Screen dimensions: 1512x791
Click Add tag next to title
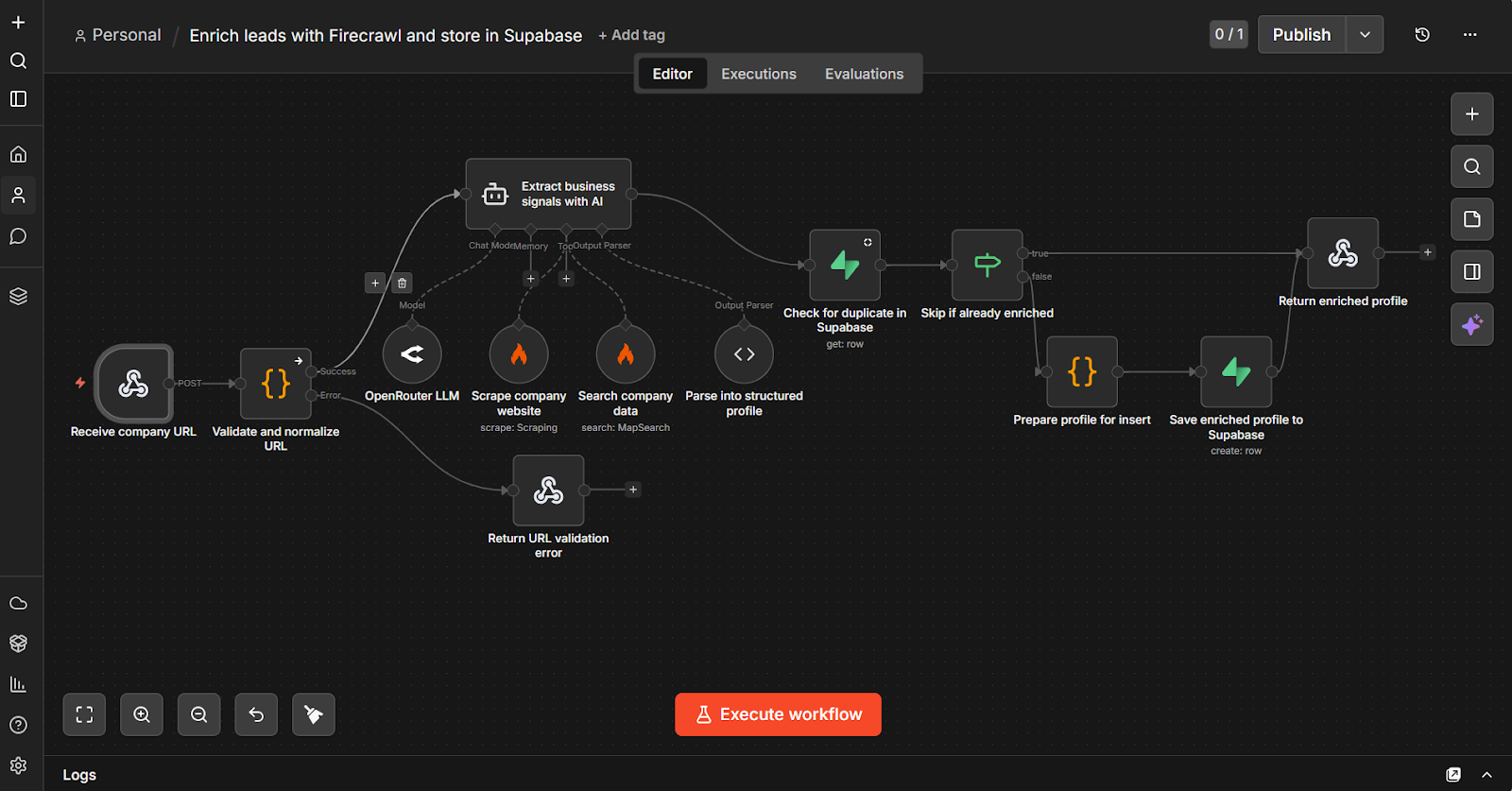pyautogui.click(x=631, y=35)
